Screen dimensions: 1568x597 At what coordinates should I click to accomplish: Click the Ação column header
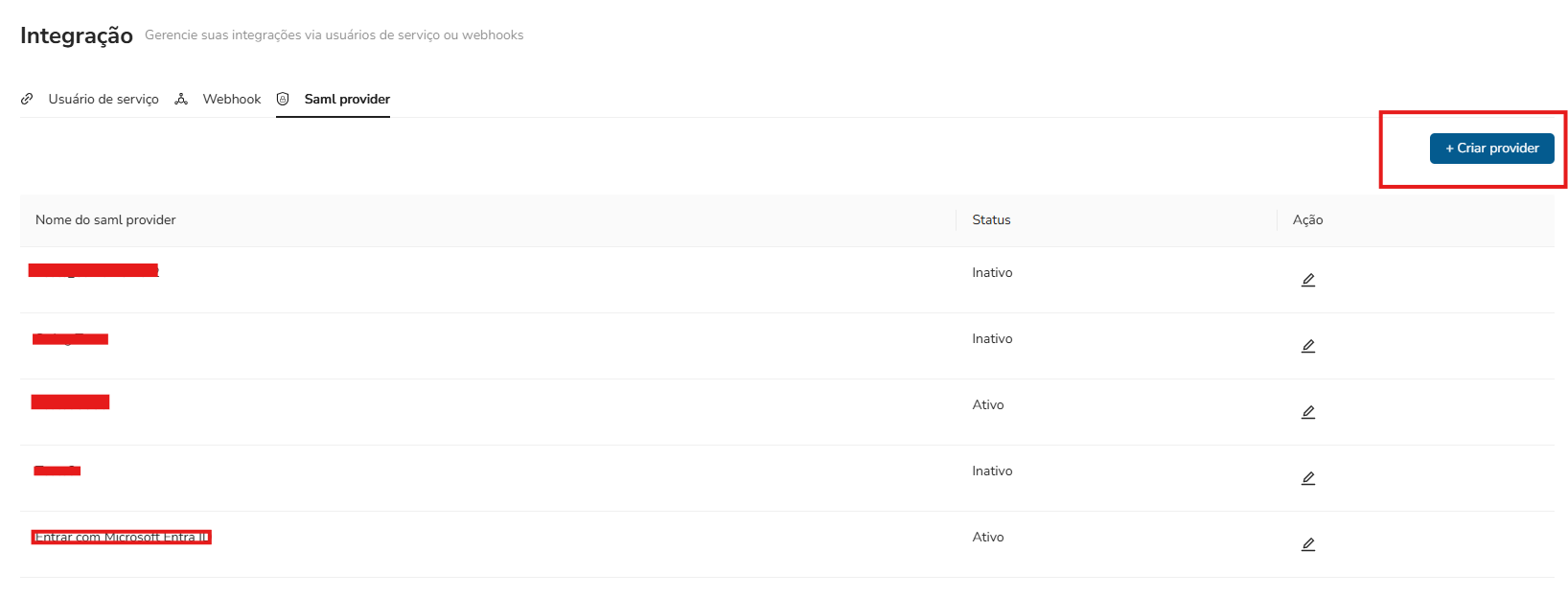click(1307, 219)
